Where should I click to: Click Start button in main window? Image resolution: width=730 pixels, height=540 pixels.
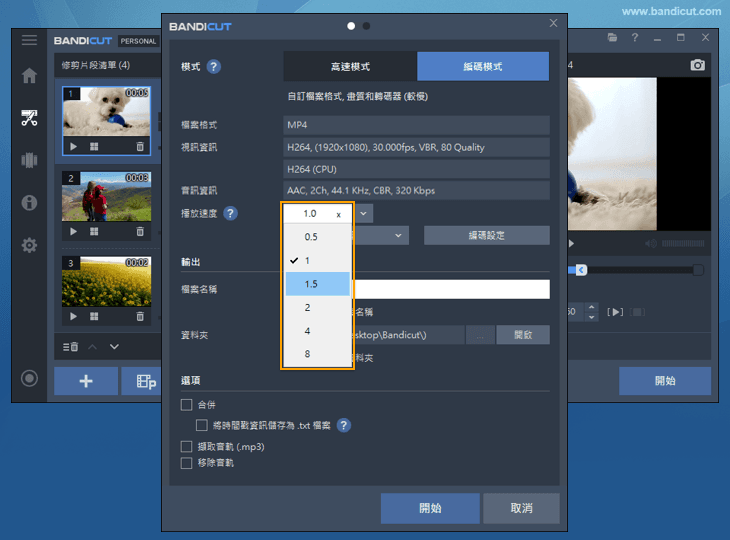(665, 381)
